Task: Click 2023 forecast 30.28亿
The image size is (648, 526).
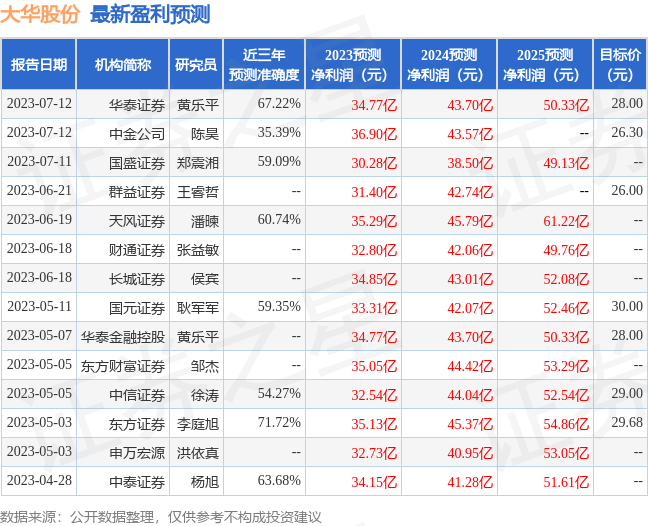Action: pos(374,163)
